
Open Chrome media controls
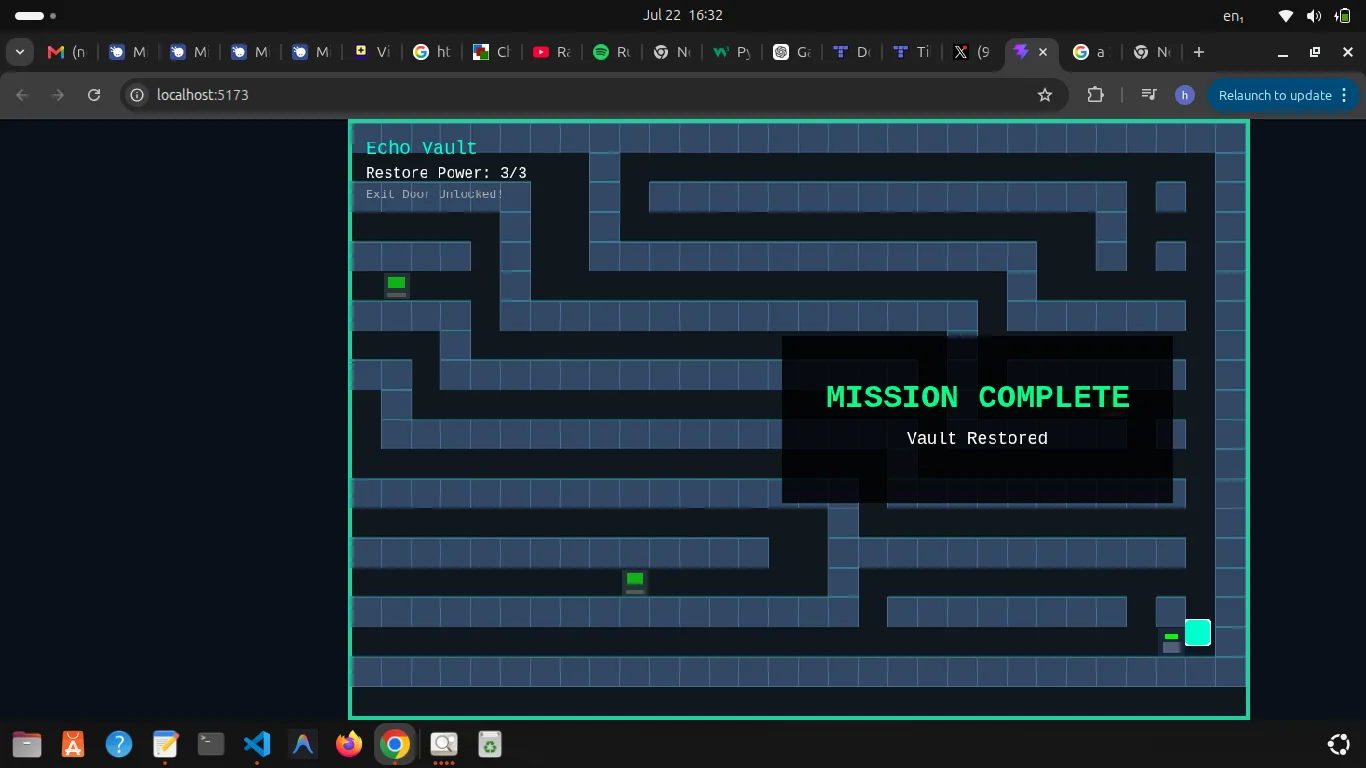coord(1149,95)
